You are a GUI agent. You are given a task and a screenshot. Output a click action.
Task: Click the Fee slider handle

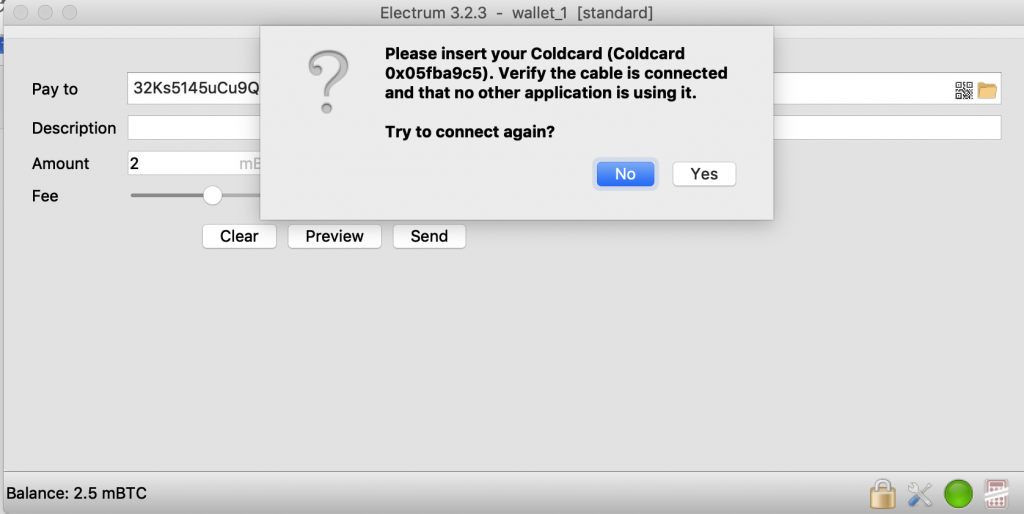tap(212, 196)
